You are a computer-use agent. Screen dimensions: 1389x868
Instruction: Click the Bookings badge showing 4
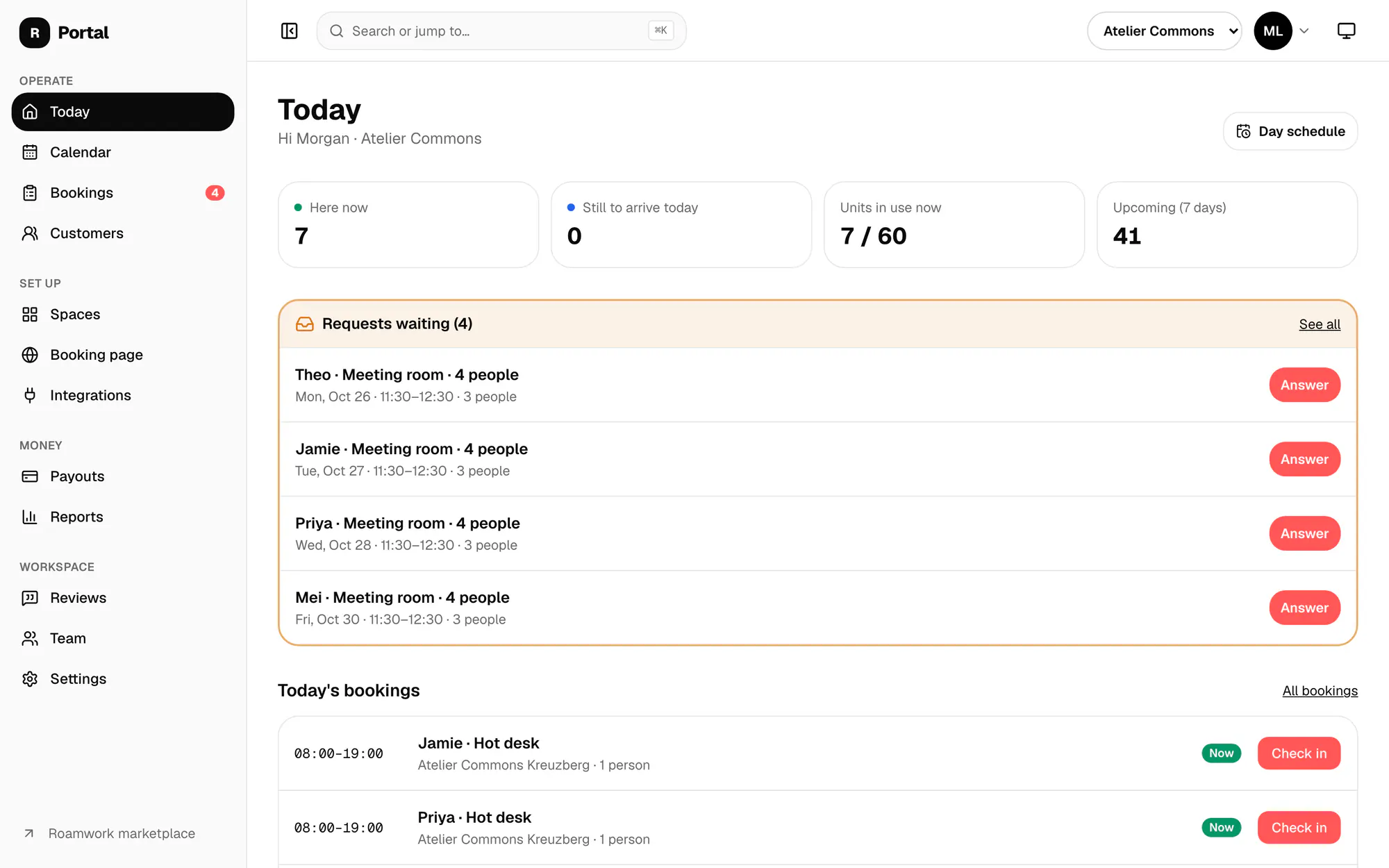coord(215,193)
